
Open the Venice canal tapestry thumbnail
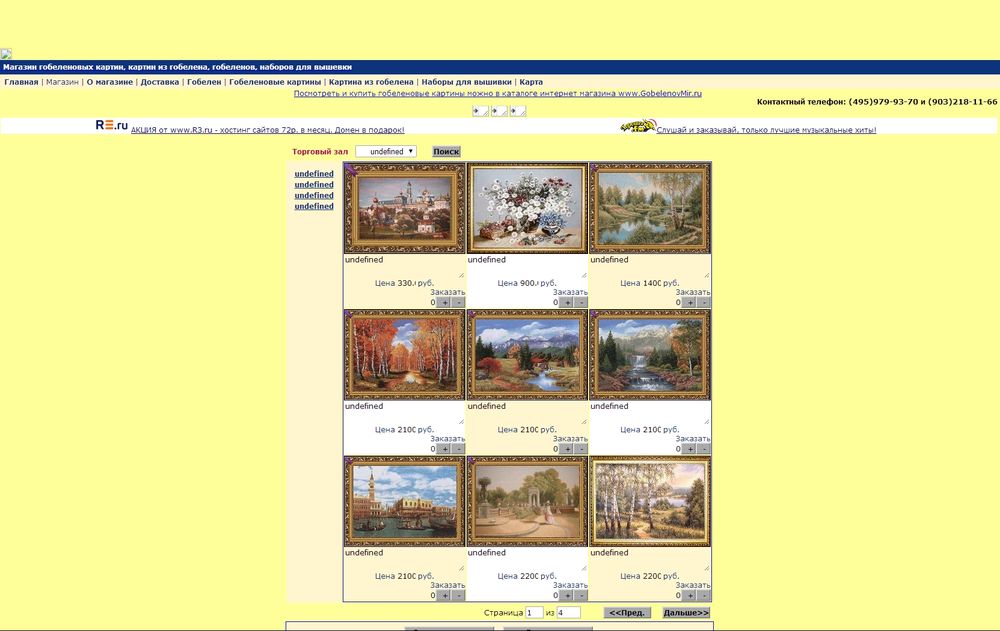pos(404,501)
